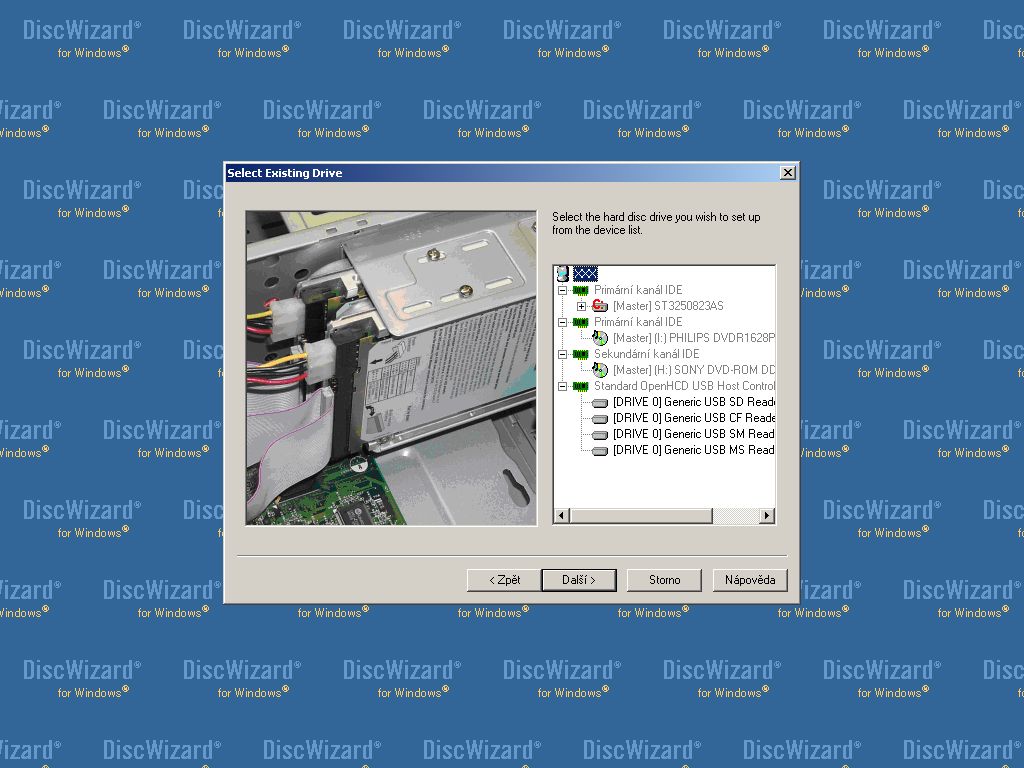Viewport: 1024px width, 768px height.
Task: Go back with the Zpět button
Action: [504, 580]
